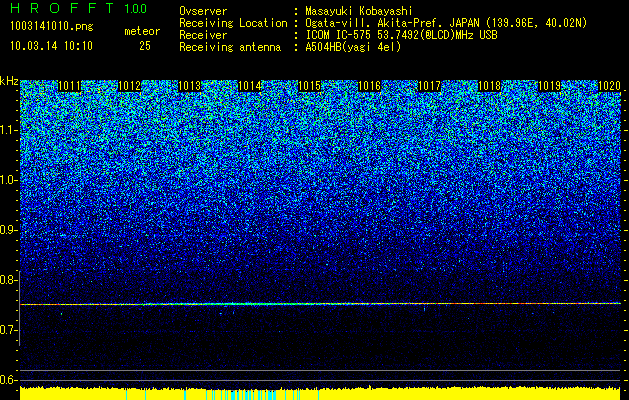Click the 1014 time marker

[x=250, y=86]
